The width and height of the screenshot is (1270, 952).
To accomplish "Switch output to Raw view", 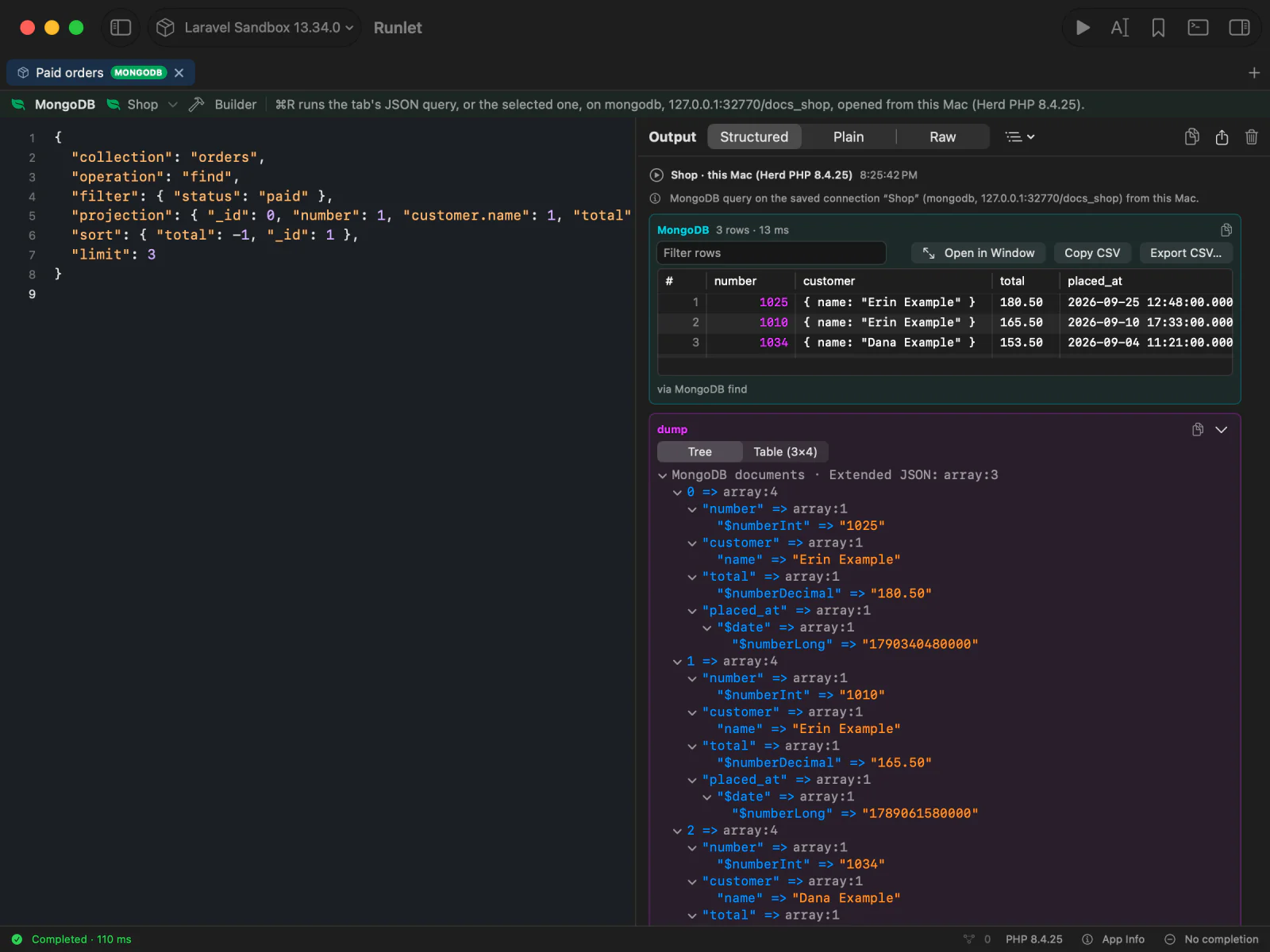I will pyautogui.click(x=943, y=137).
